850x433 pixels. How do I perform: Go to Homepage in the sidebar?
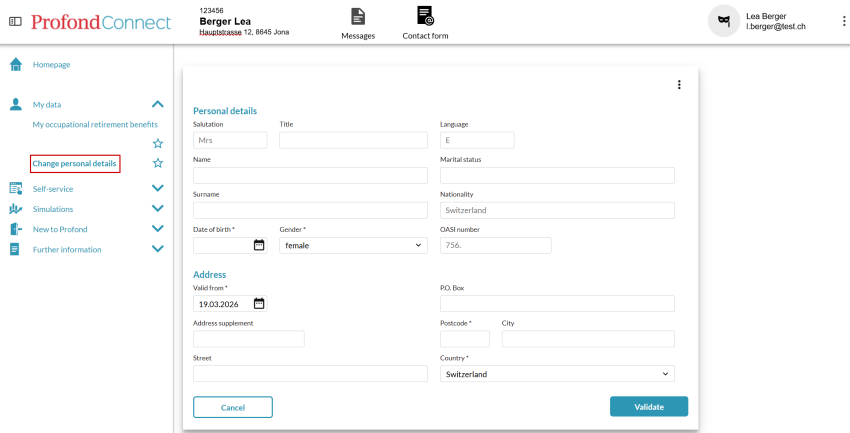[51, 64]
